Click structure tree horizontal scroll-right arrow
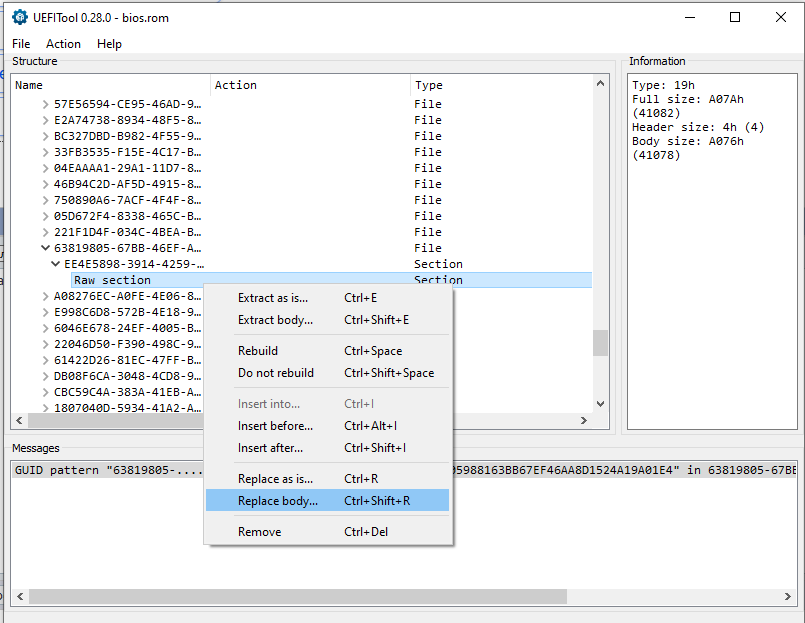 click(584, 420)
